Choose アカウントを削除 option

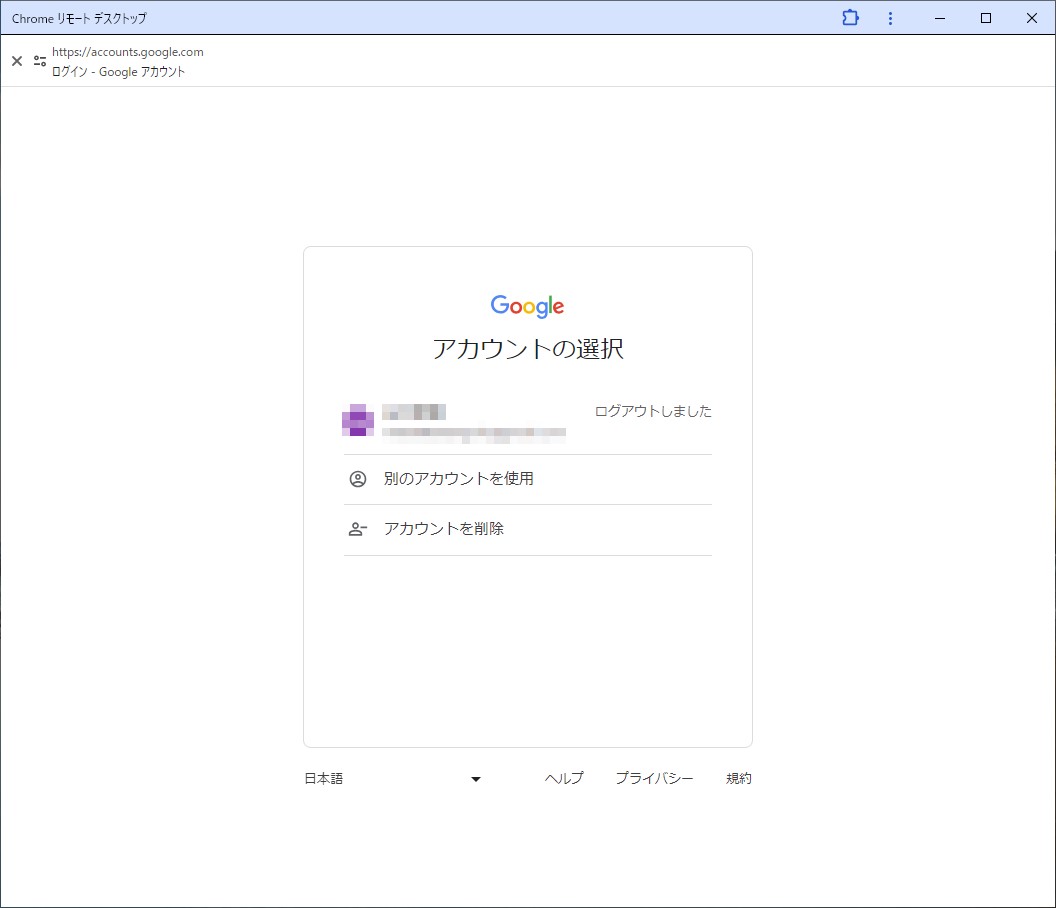[527, 529]
